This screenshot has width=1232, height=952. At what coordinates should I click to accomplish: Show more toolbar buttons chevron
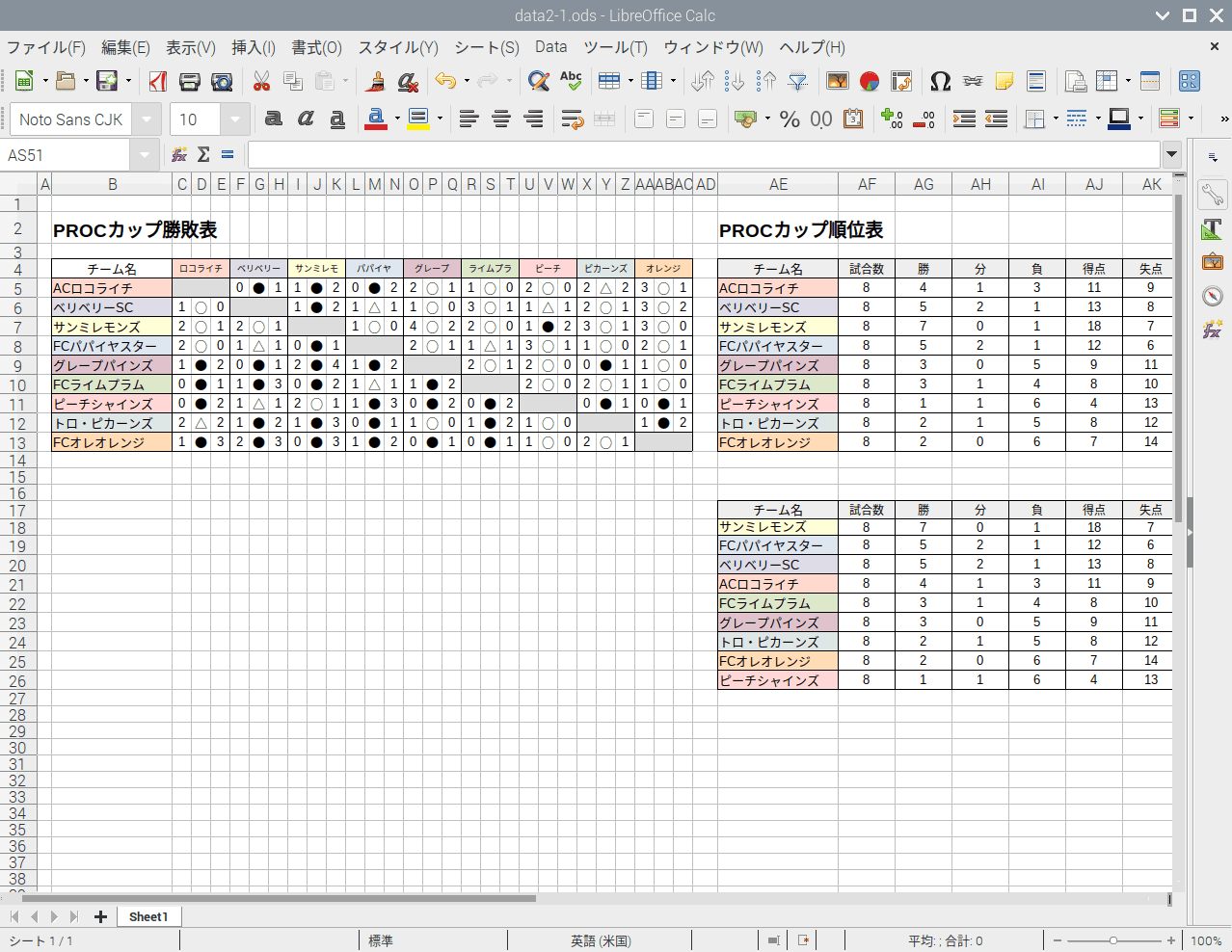(1224, 119)
